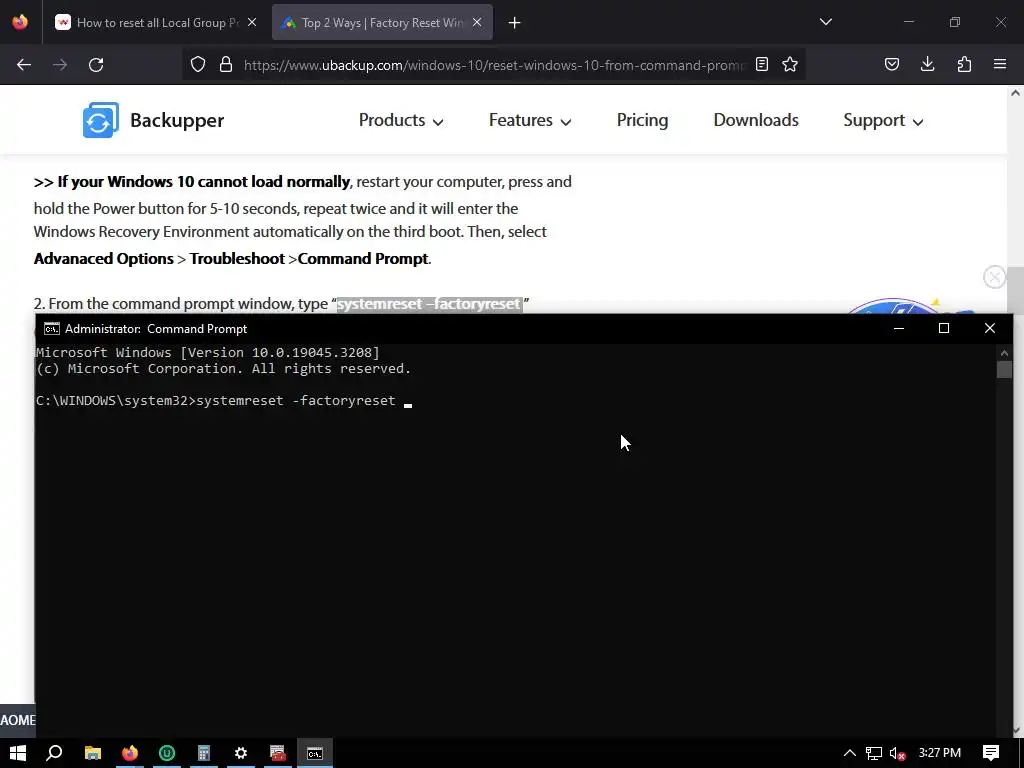Open the Pricing page link
Image resolution: width=1024 pixels, height=768 pixels.
[x=642, y=120]
